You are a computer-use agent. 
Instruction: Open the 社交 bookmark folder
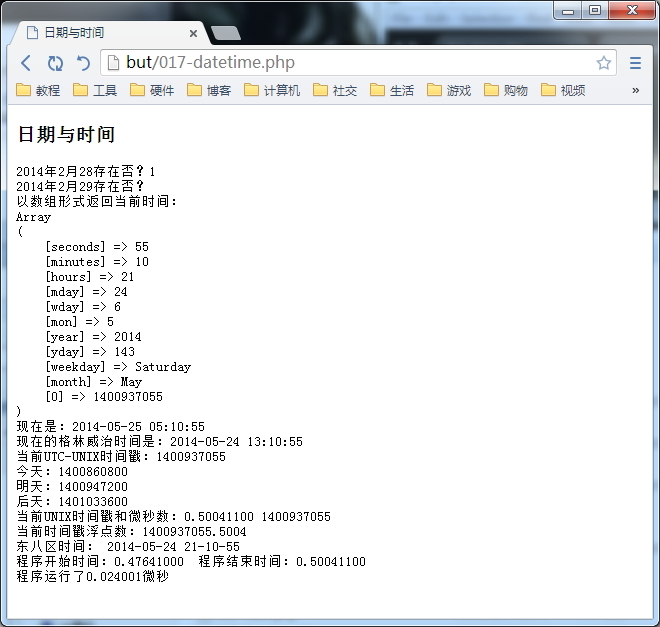click(335, 90)
